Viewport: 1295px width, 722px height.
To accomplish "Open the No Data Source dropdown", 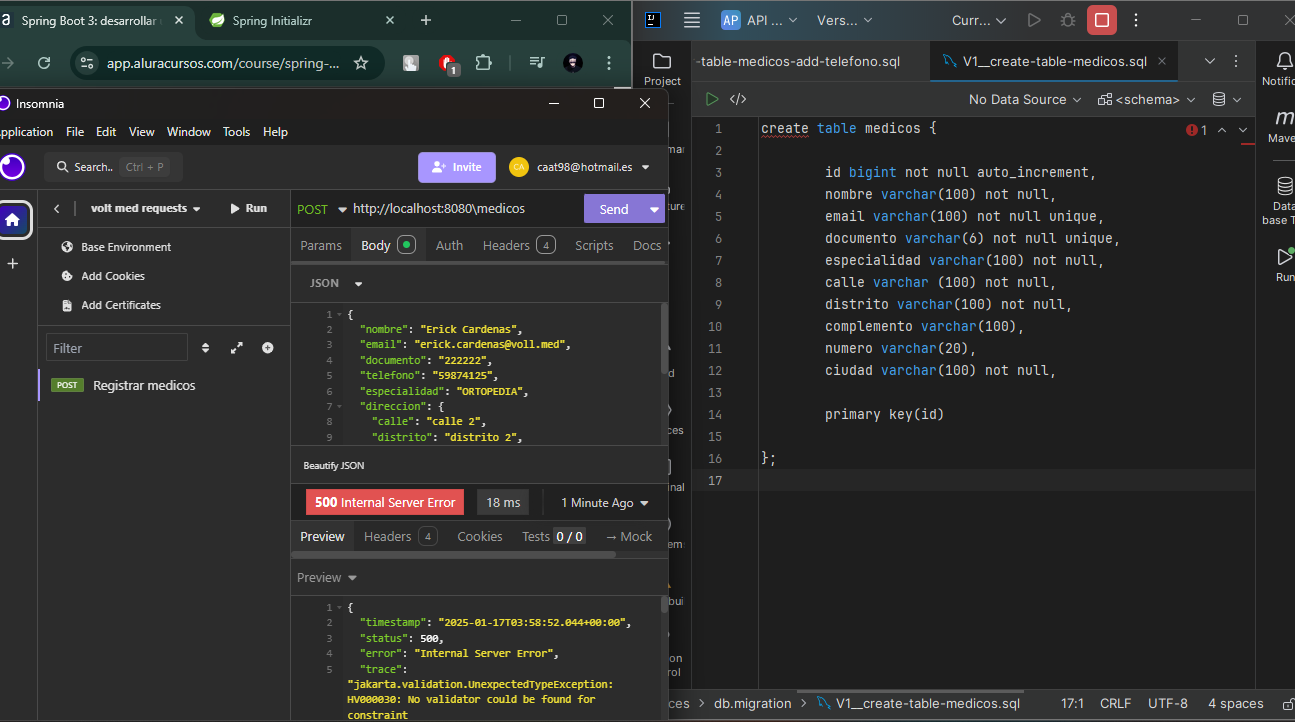I will (1025, 99).
